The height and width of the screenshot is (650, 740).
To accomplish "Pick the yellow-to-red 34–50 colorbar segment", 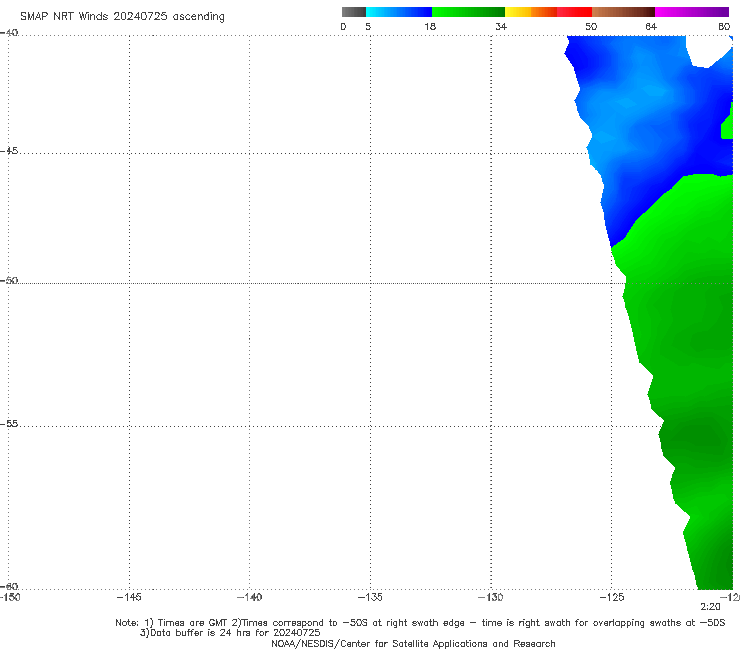I will click(x=548, y=12).
